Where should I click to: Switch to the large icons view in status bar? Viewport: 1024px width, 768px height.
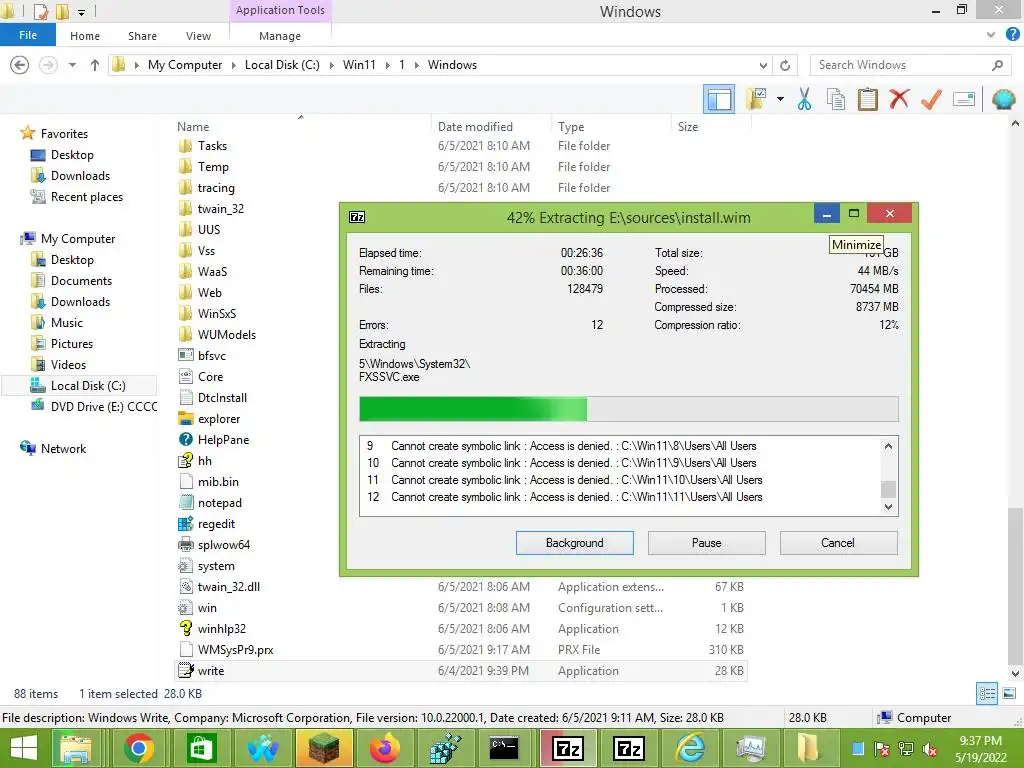point(1009,694)
